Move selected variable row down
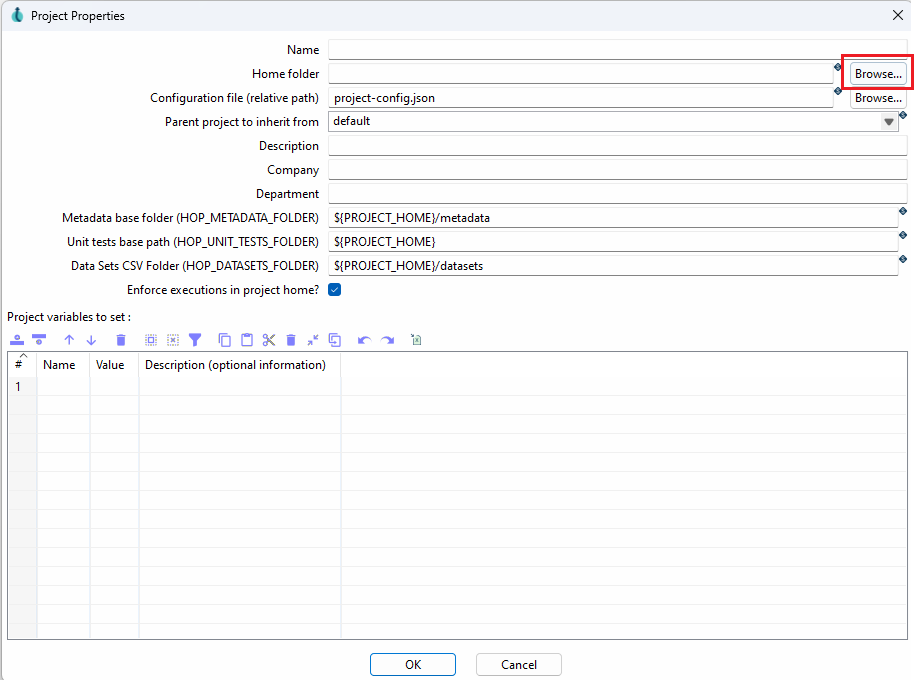 pos(91,340)
